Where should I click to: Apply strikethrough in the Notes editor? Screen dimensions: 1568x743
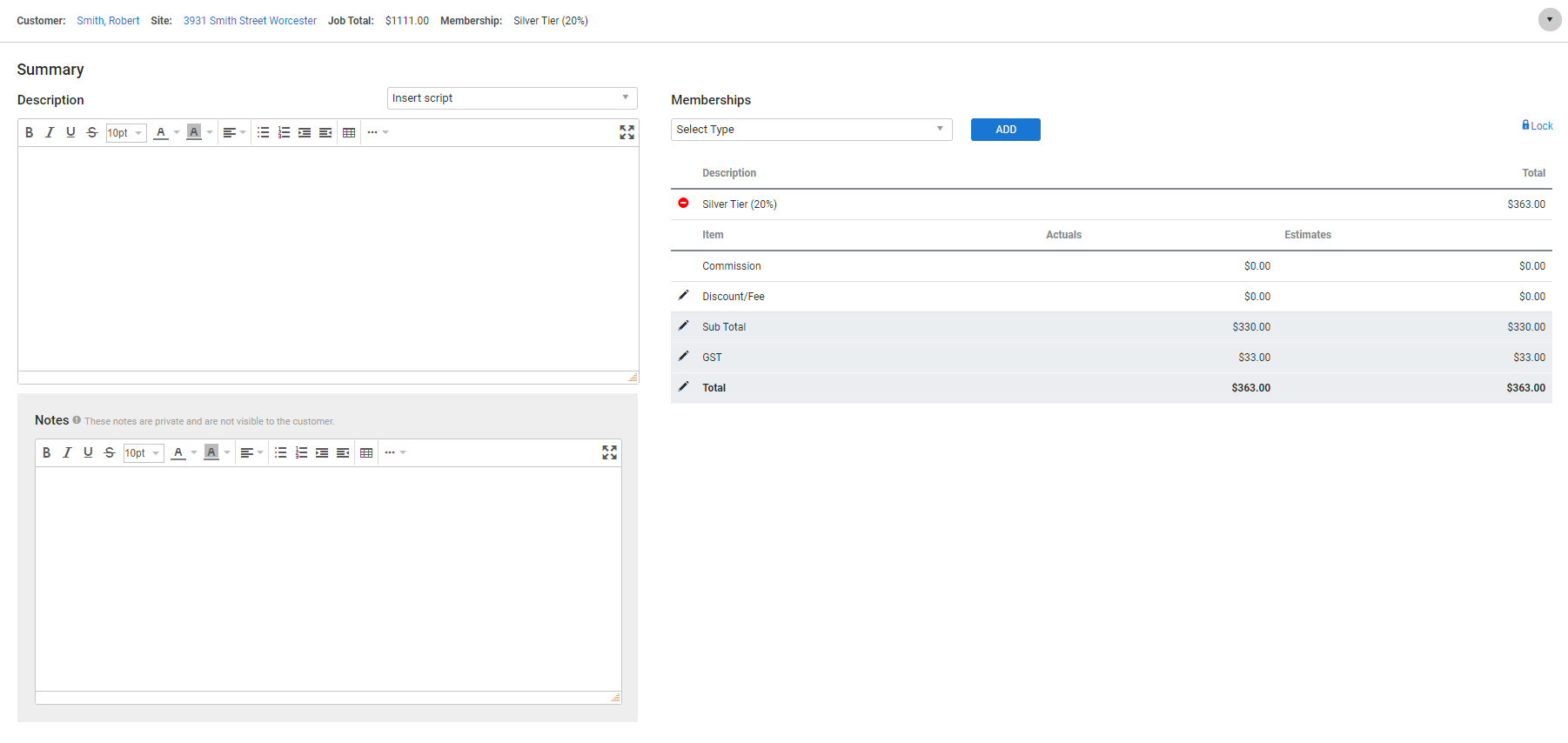[x=109, y=452]
